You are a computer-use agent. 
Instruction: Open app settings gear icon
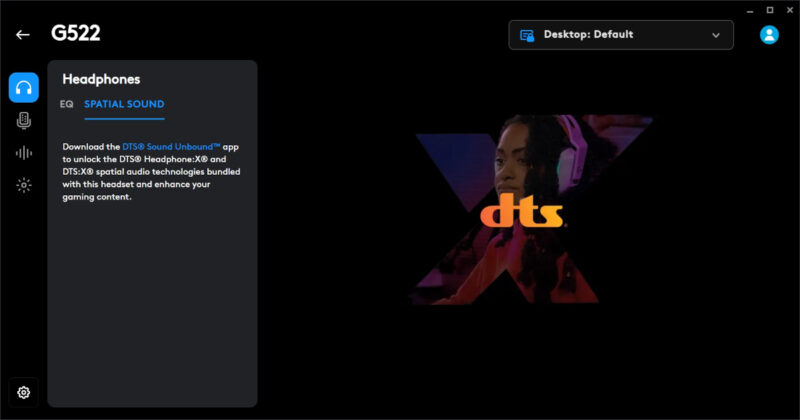pos(23,392)
